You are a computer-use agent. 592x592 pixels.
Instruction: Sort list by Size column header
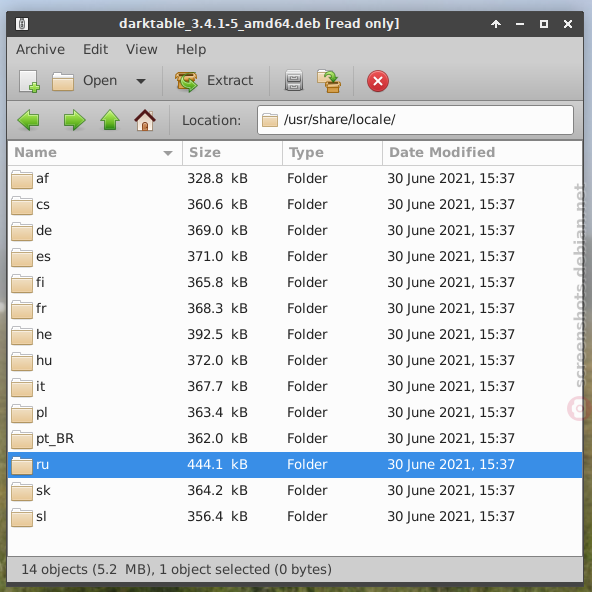pos(232,153)
